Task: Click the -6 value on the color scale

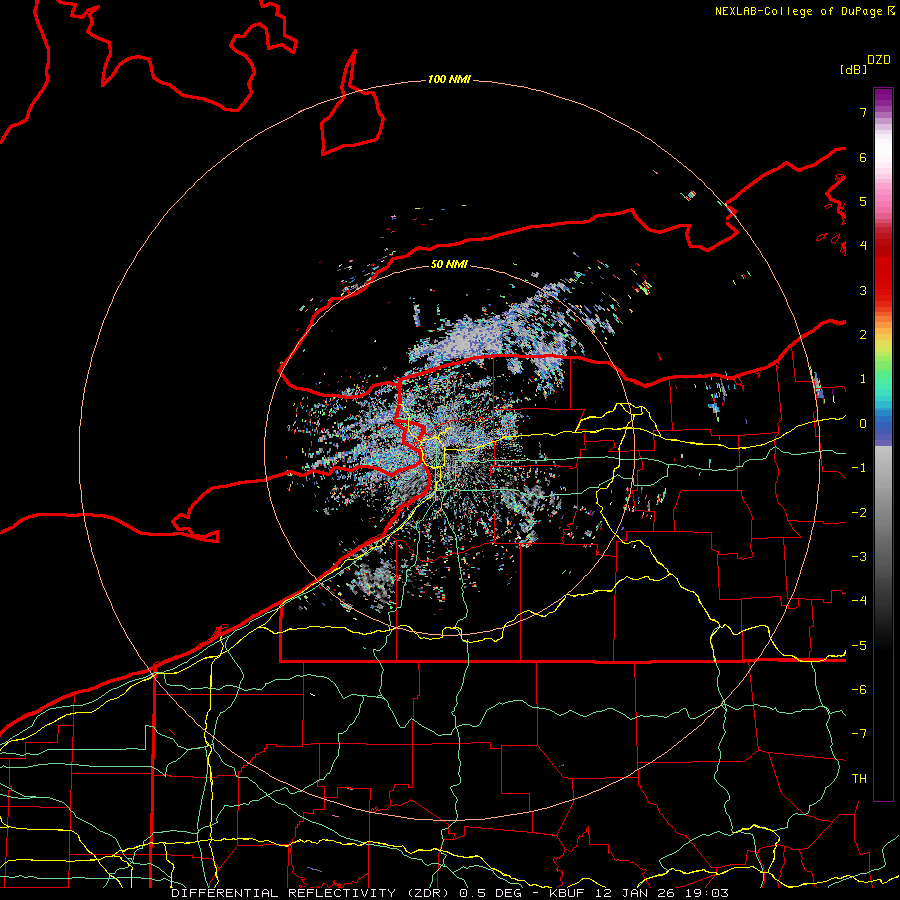Action: click(x=859, y=690)
